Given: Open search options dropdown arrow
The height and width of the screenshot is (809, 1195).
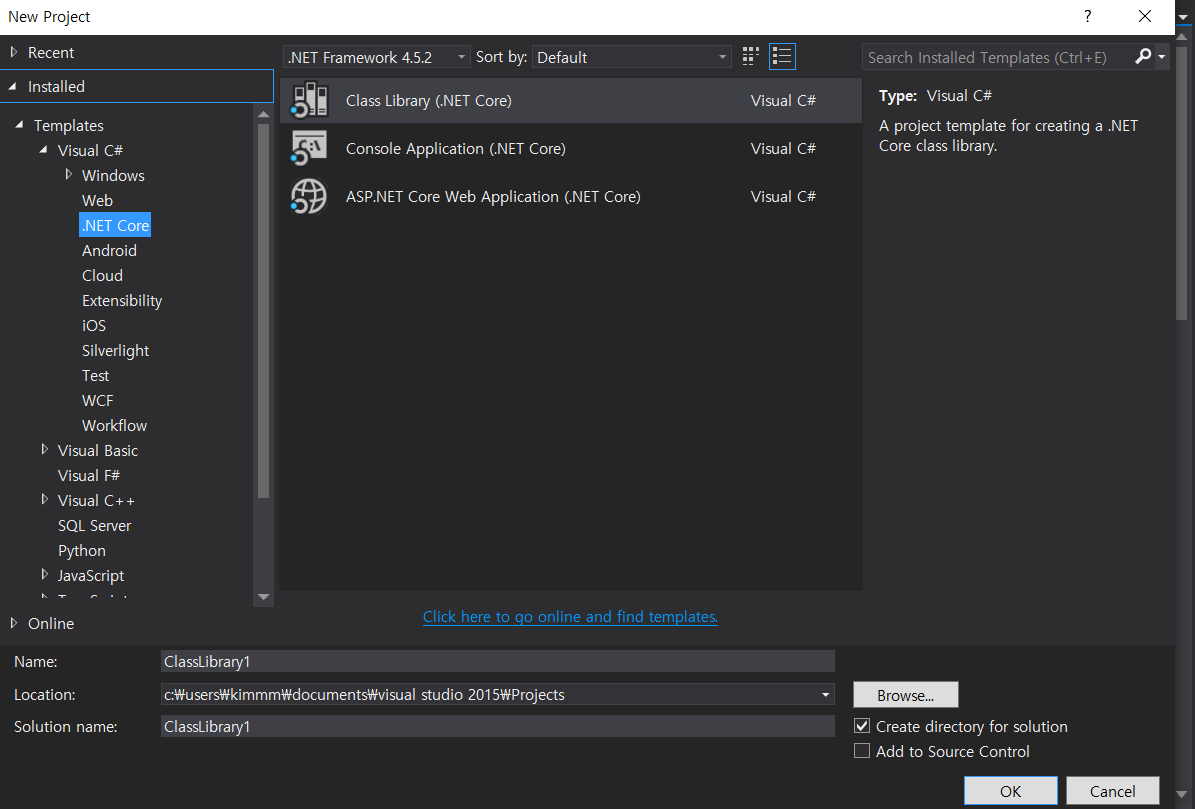Looking at the screenshot, I should pyautogui.click(x=1161, y=57).
